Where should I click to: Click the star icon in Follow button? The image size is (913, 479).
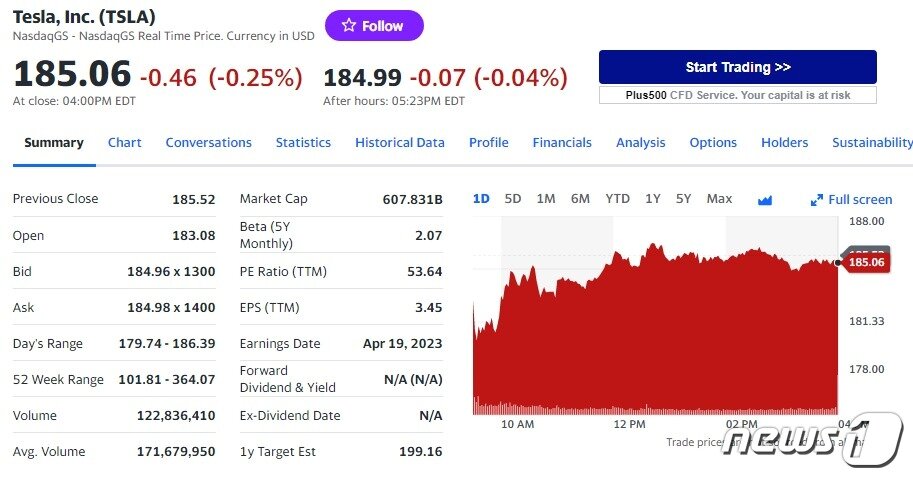pos(349,26)
